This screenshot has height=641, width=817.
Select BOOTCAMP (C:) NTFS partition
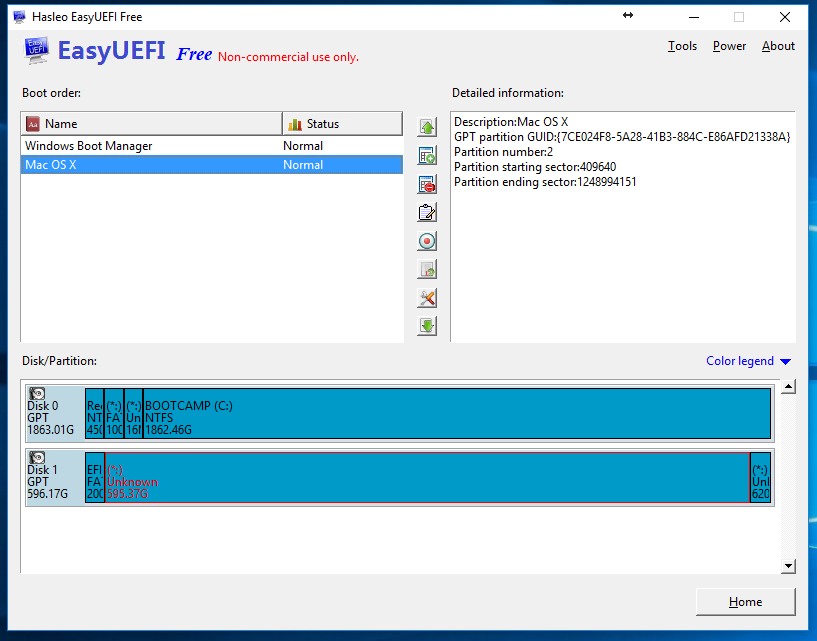coord(456,413)
